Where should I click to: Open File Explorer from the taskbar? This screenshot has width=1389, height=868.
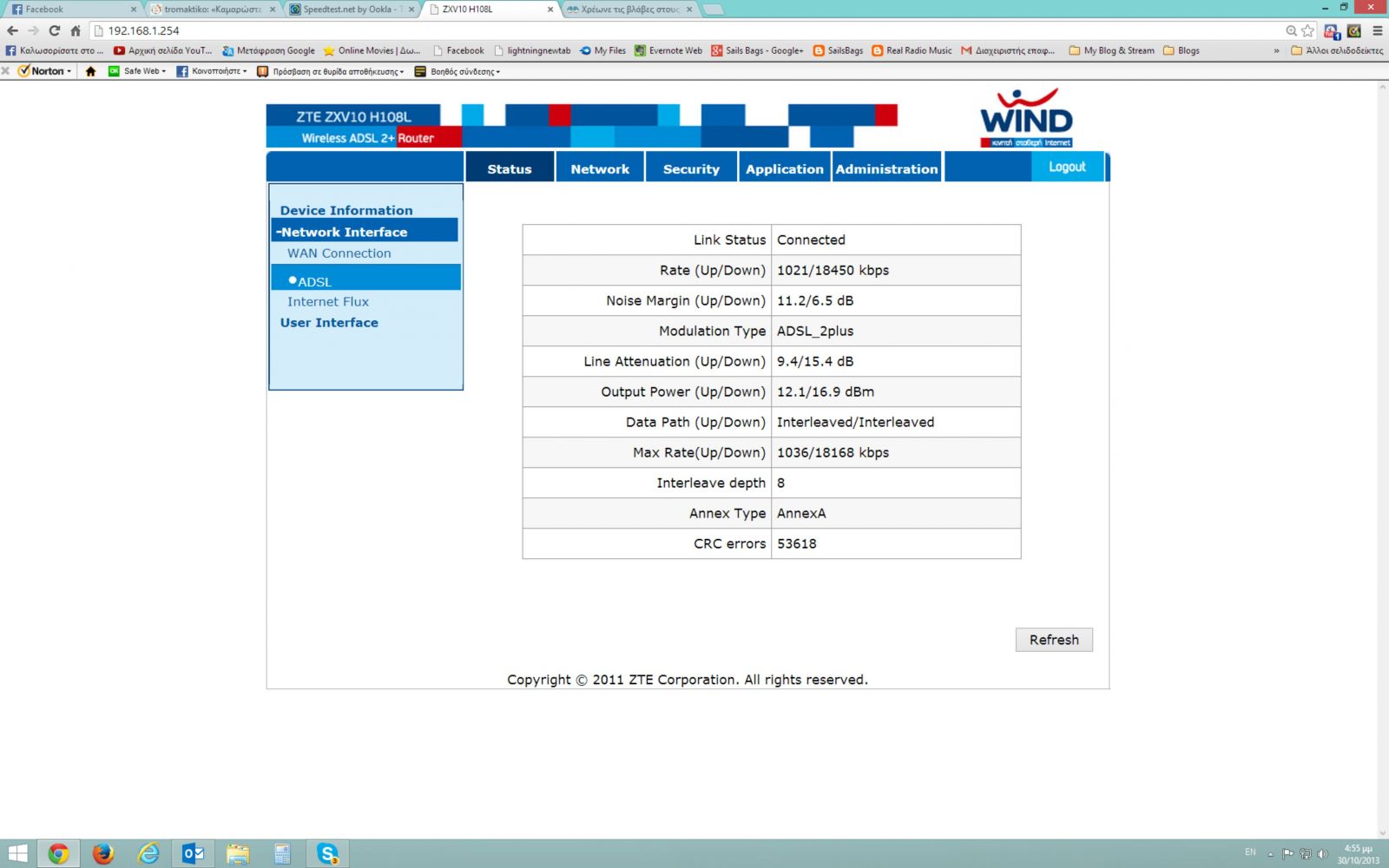(x=238, y=854)
